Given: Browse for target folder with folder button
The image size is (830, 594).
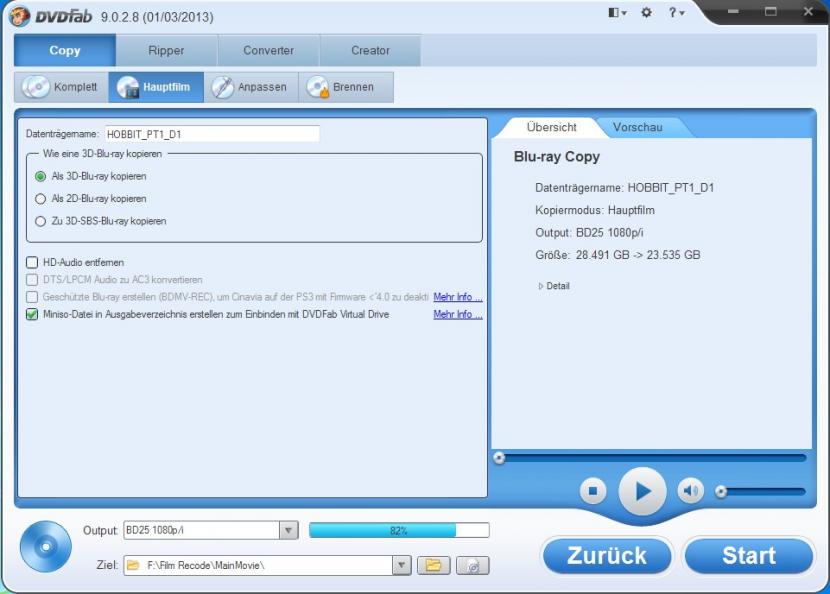Looking at the screenshot, I should point(434,565).
